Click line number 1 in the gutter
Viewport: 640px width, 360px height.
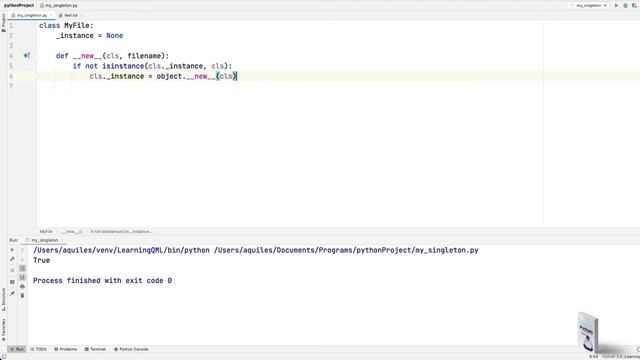(x=11, y=25)
